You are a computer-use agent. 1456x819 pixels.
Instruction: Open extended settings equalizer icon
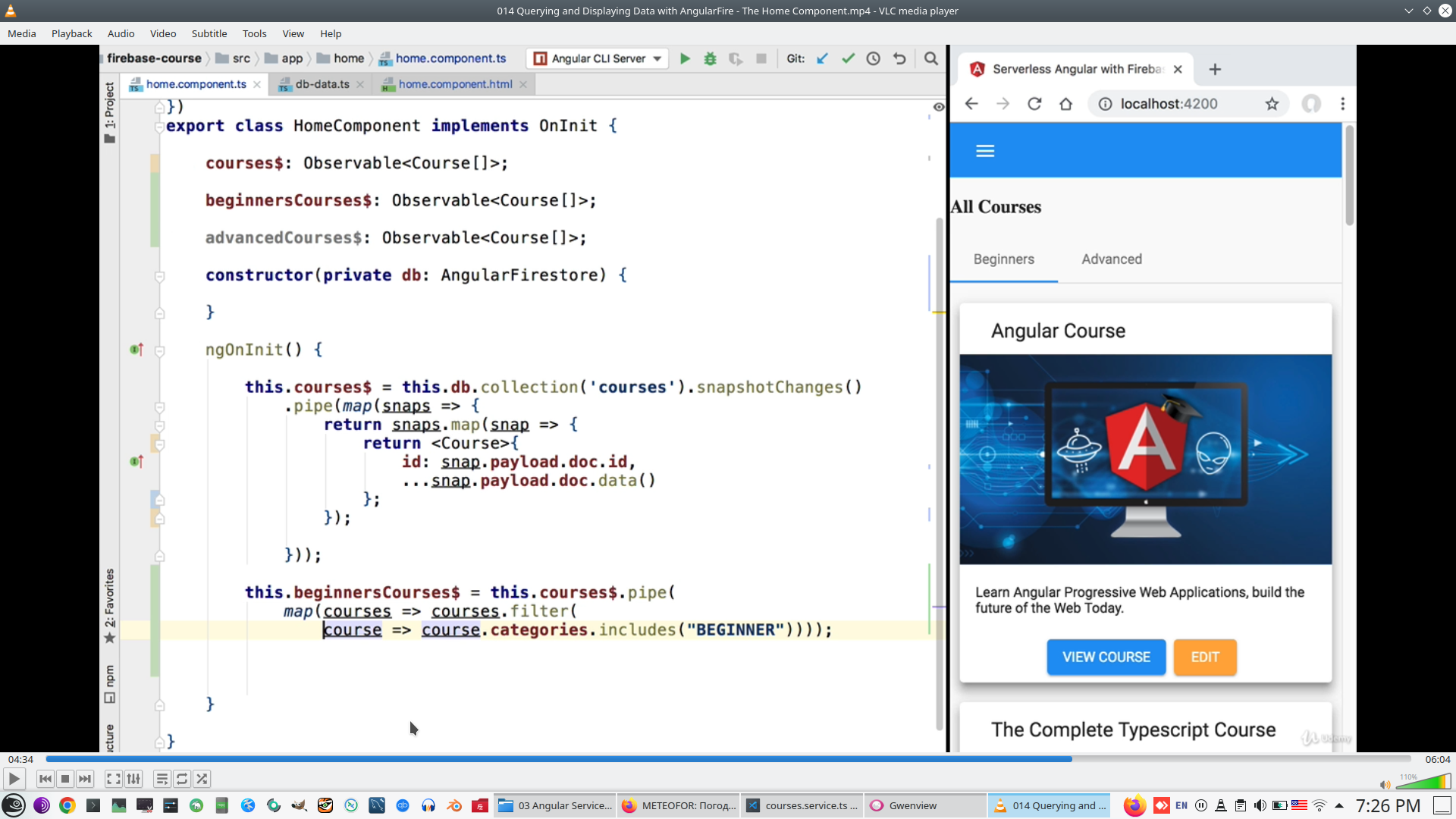[x=133, y=779]
